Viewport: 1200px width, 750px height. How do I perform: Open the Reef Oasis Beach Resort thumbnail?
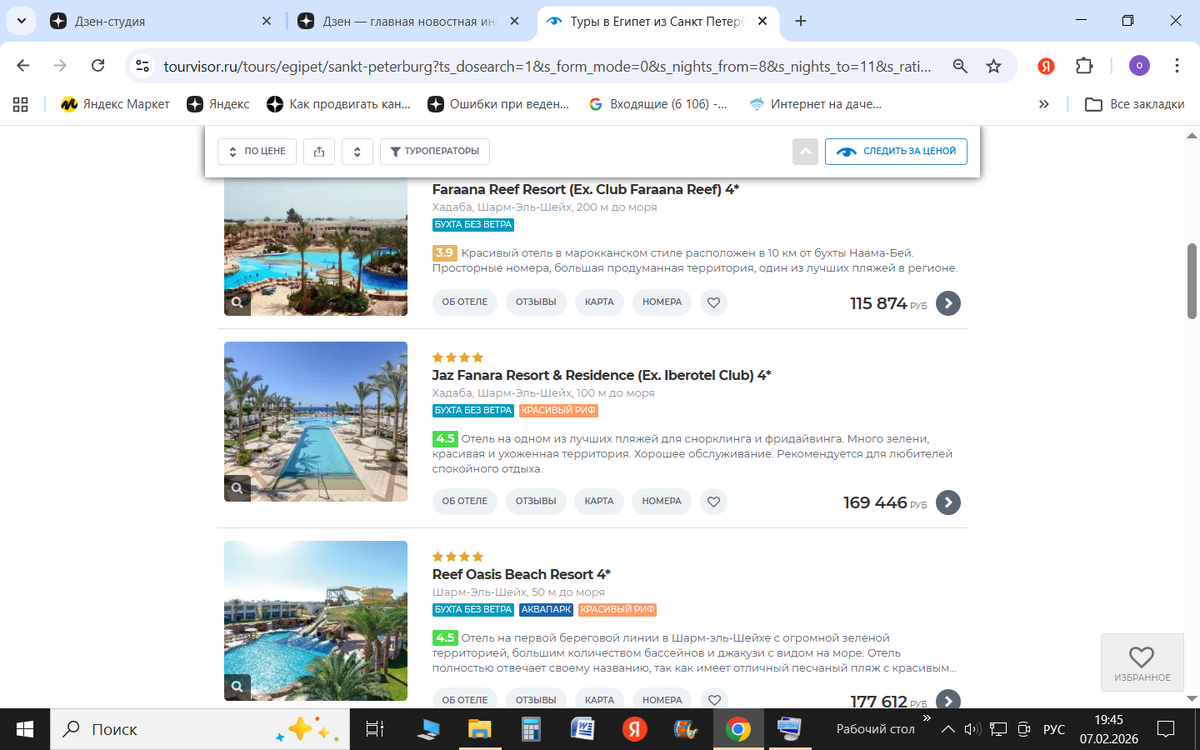(316, 620)
